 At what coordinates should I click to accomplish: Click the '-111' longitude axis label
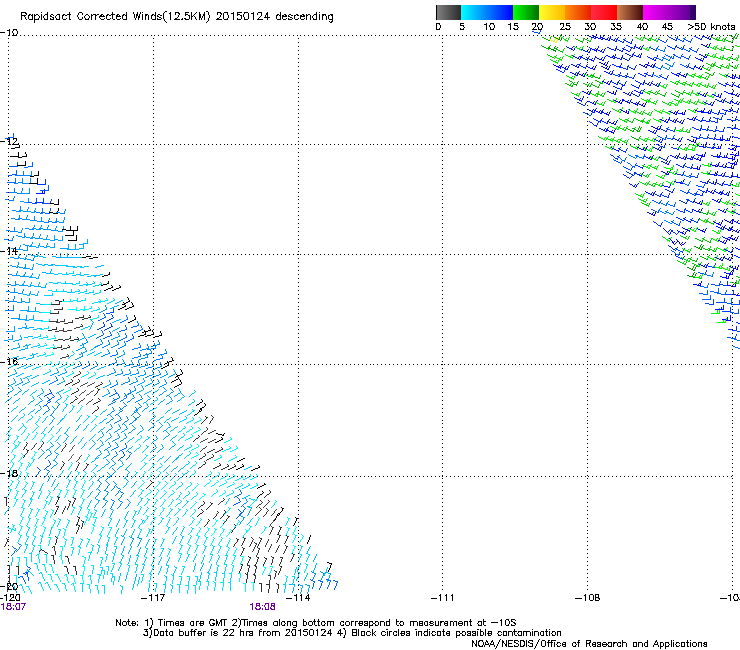click(x=443, y=598)
